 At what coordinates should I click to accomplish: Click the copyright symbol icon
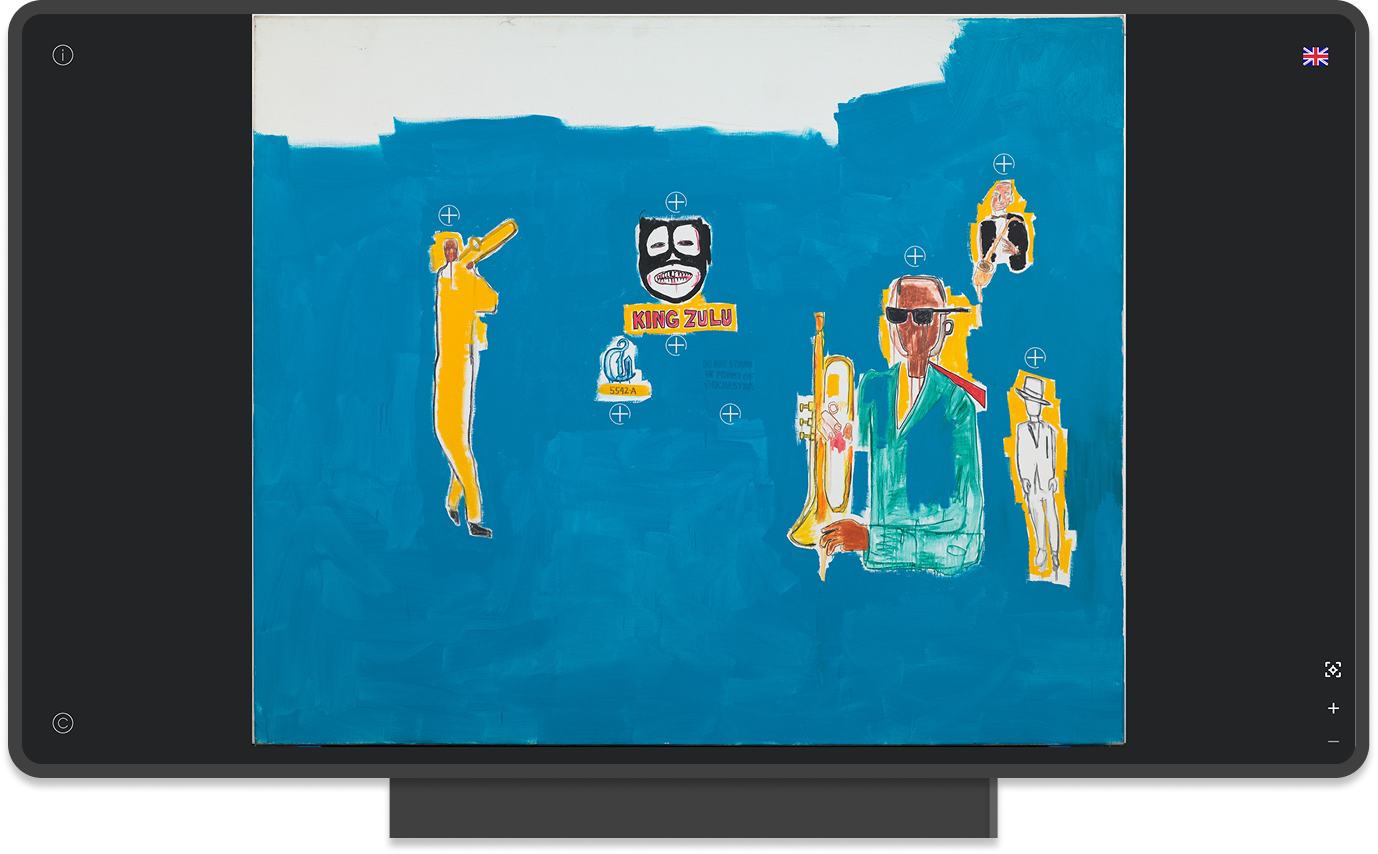coord(63,723)
